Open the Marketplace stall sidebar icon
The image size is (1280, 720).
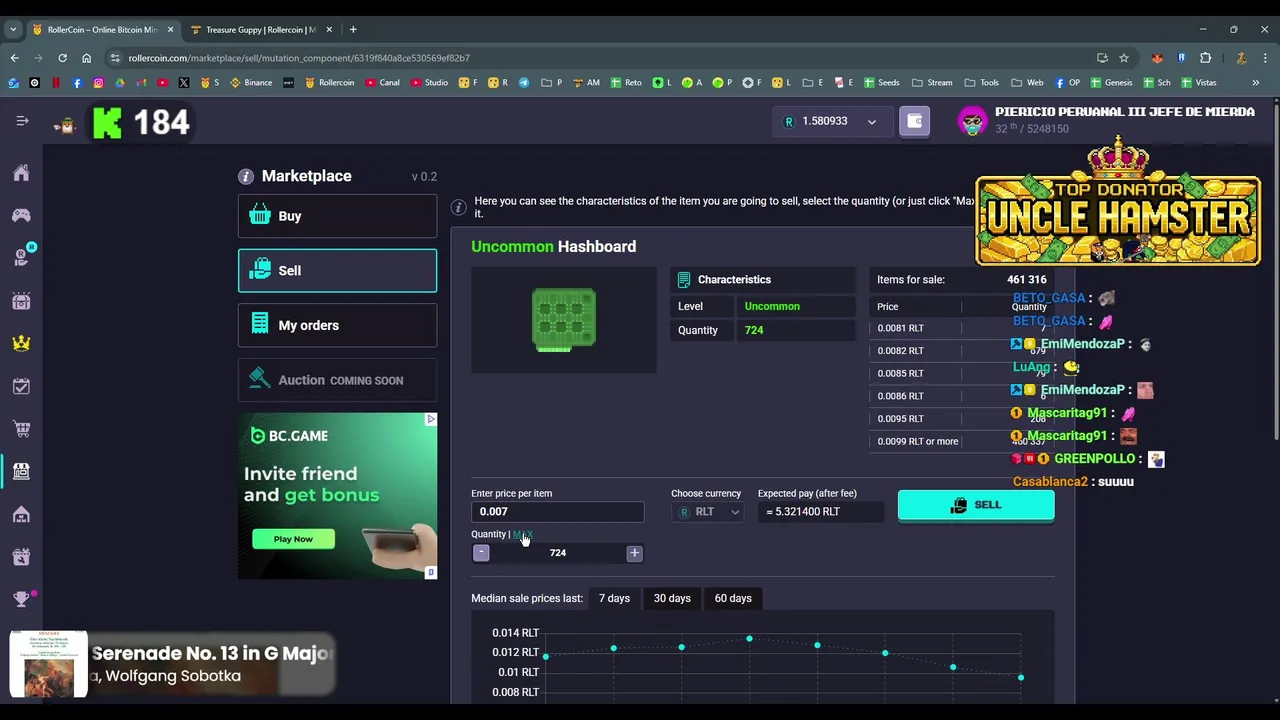[x=21, y=471]
